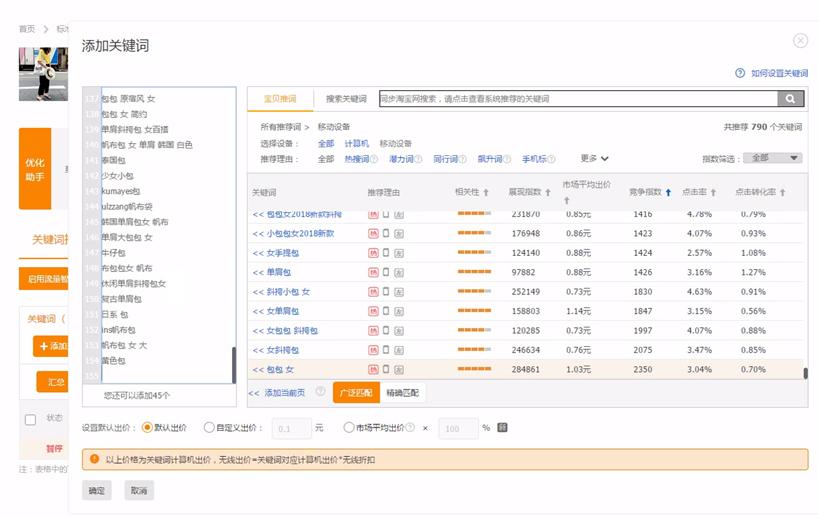This screenshot has width=818, height=518.
Task: Add keyword 单肩包 to list
Action: coord(272,272)
